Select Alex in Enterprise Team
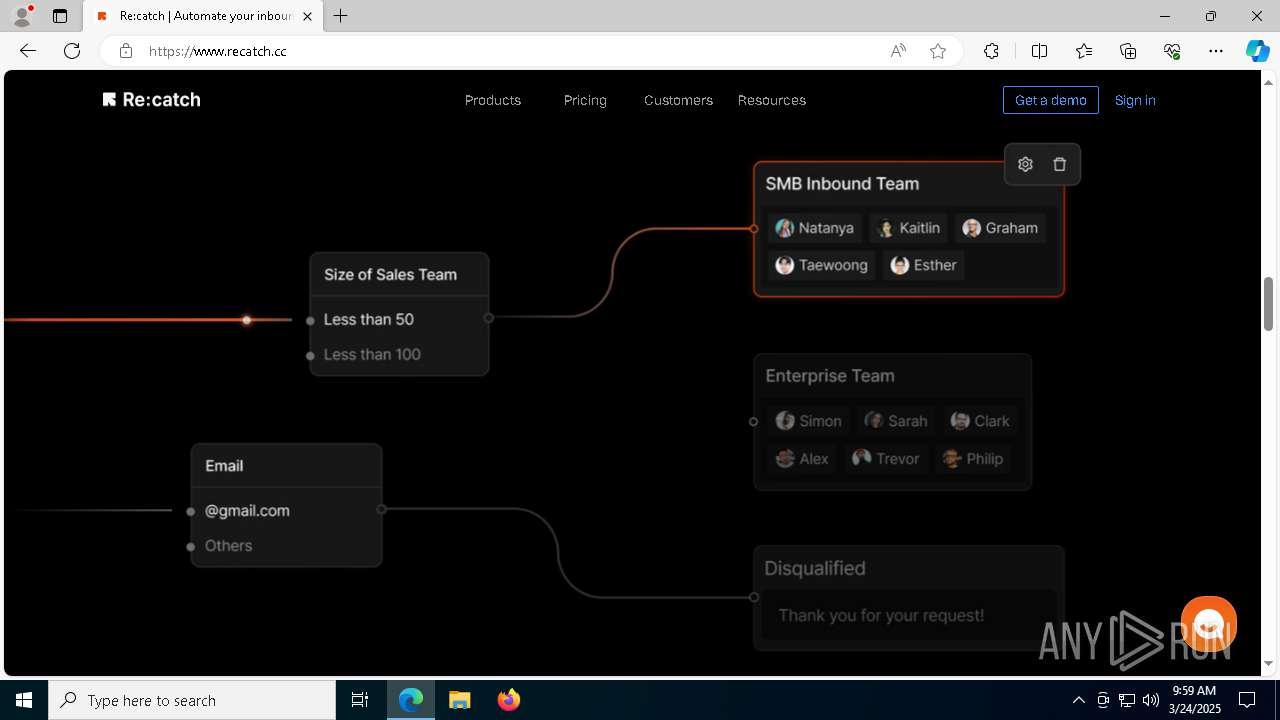Screen dimensions: 1280x720 tap(802, 459)
